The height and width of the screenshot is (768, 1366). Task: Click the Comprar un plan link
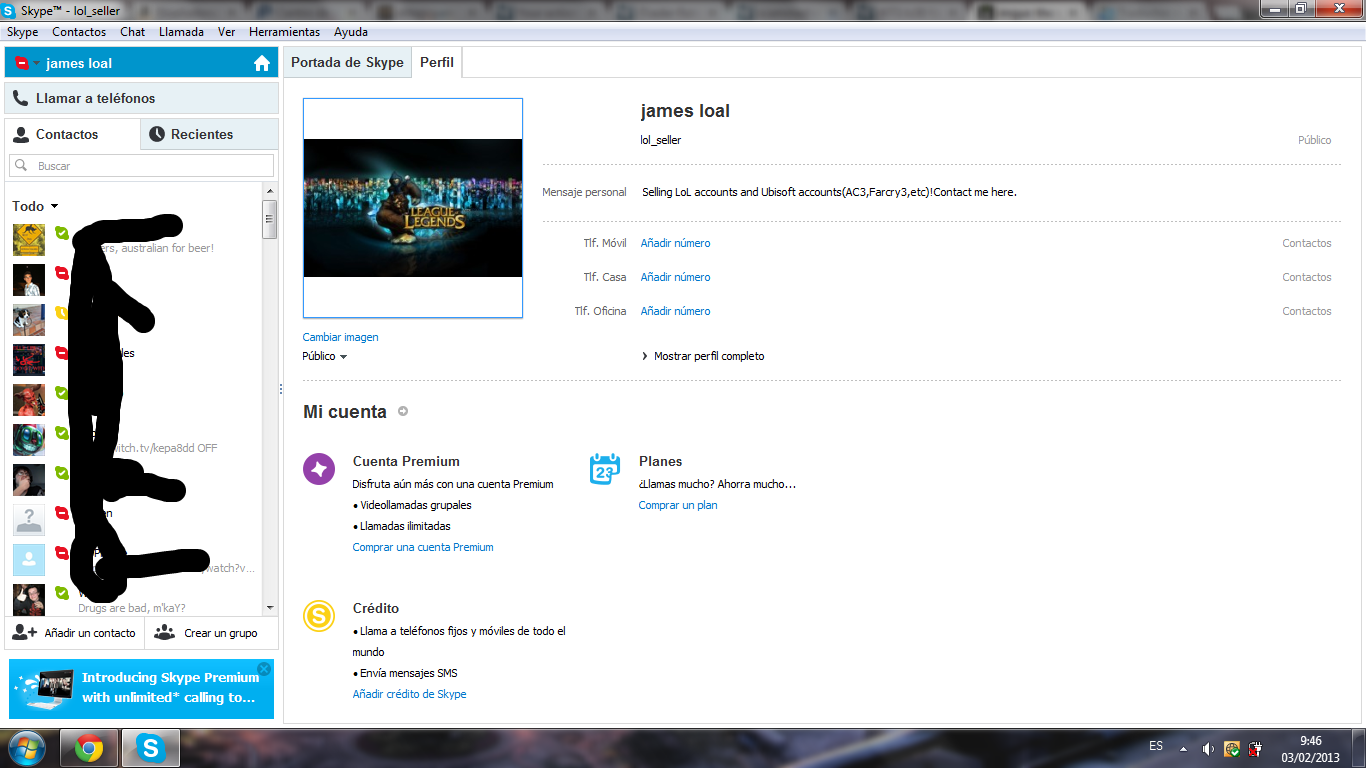click(678, 505)
